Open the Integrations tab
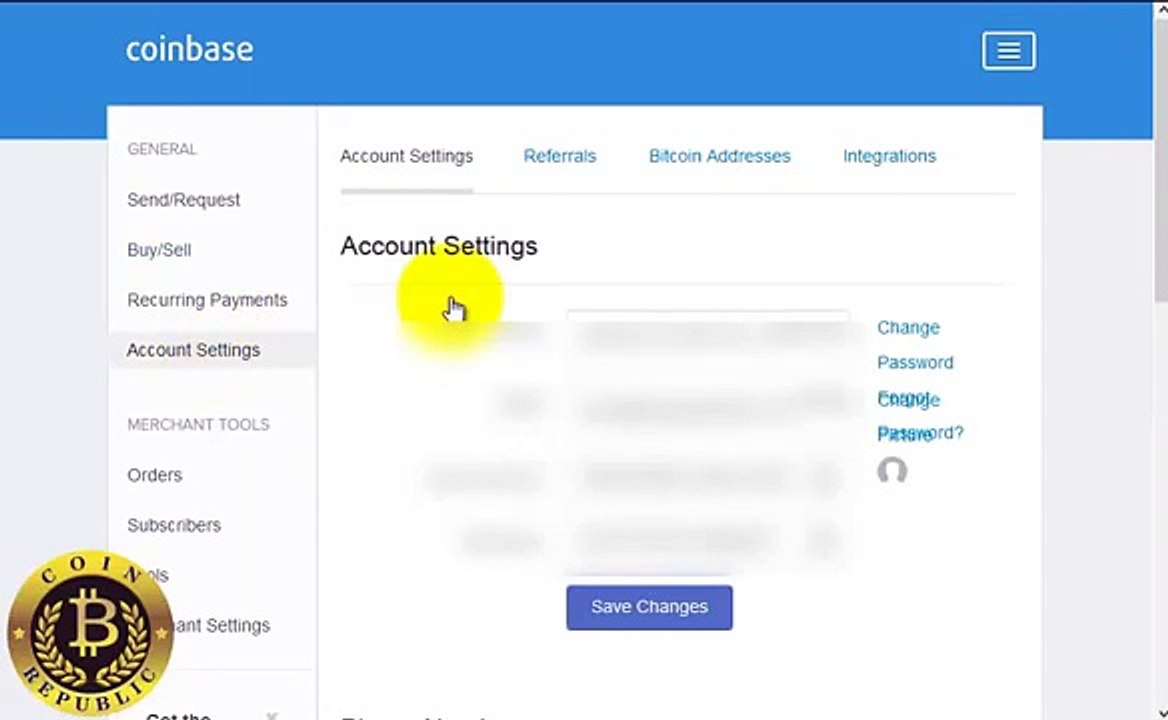Screen dimensions: 1168x720 click(x=889, y=156)
